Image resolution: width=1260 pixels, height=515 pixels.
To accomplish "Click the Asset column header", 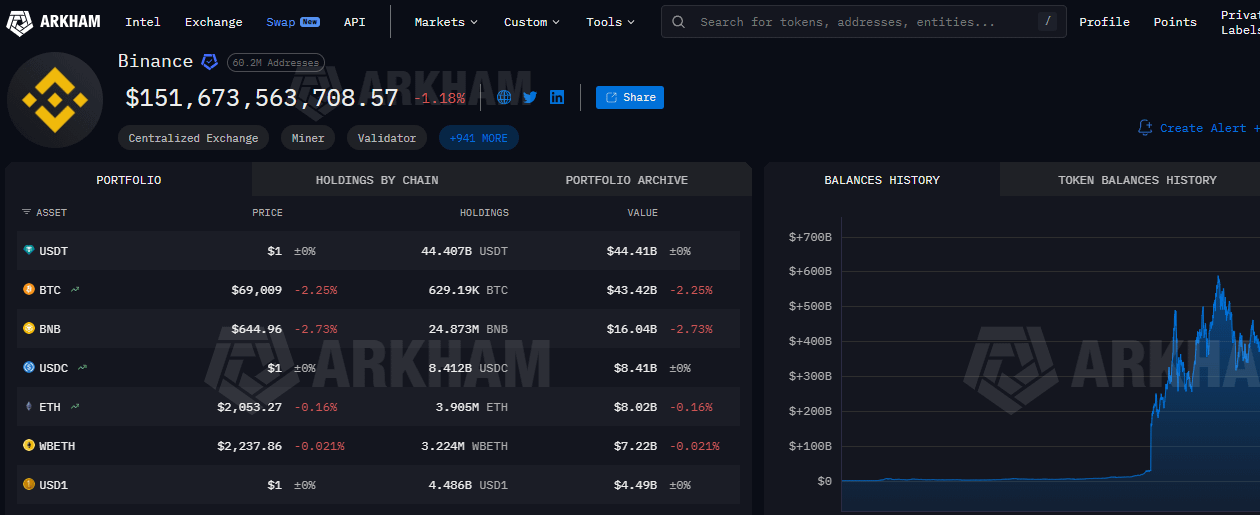I will pos(52,213).
